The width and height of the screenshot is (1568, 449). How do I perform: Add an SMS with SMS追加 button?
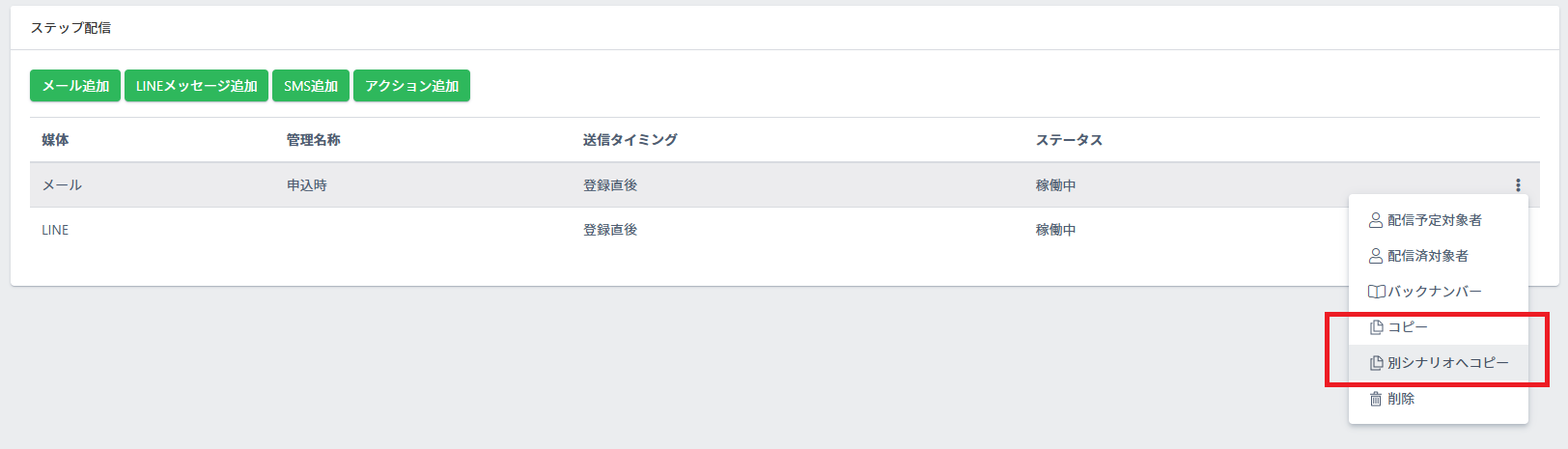point(311,86)
